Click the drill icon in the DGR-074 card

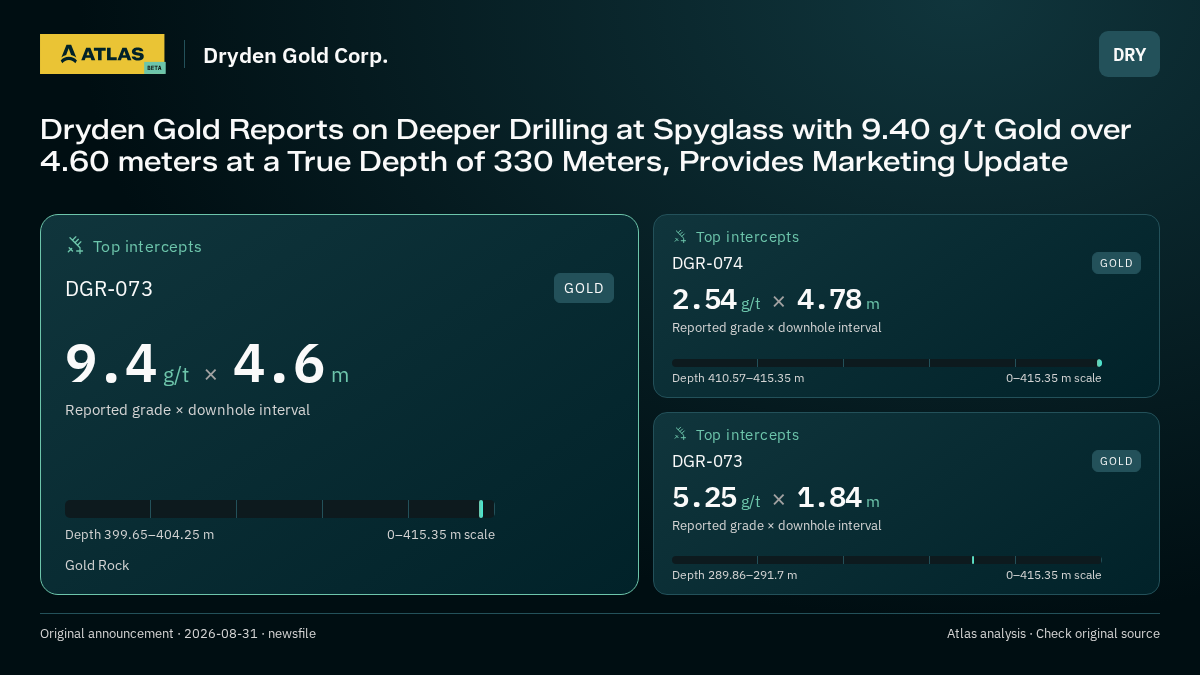point(680,237)
